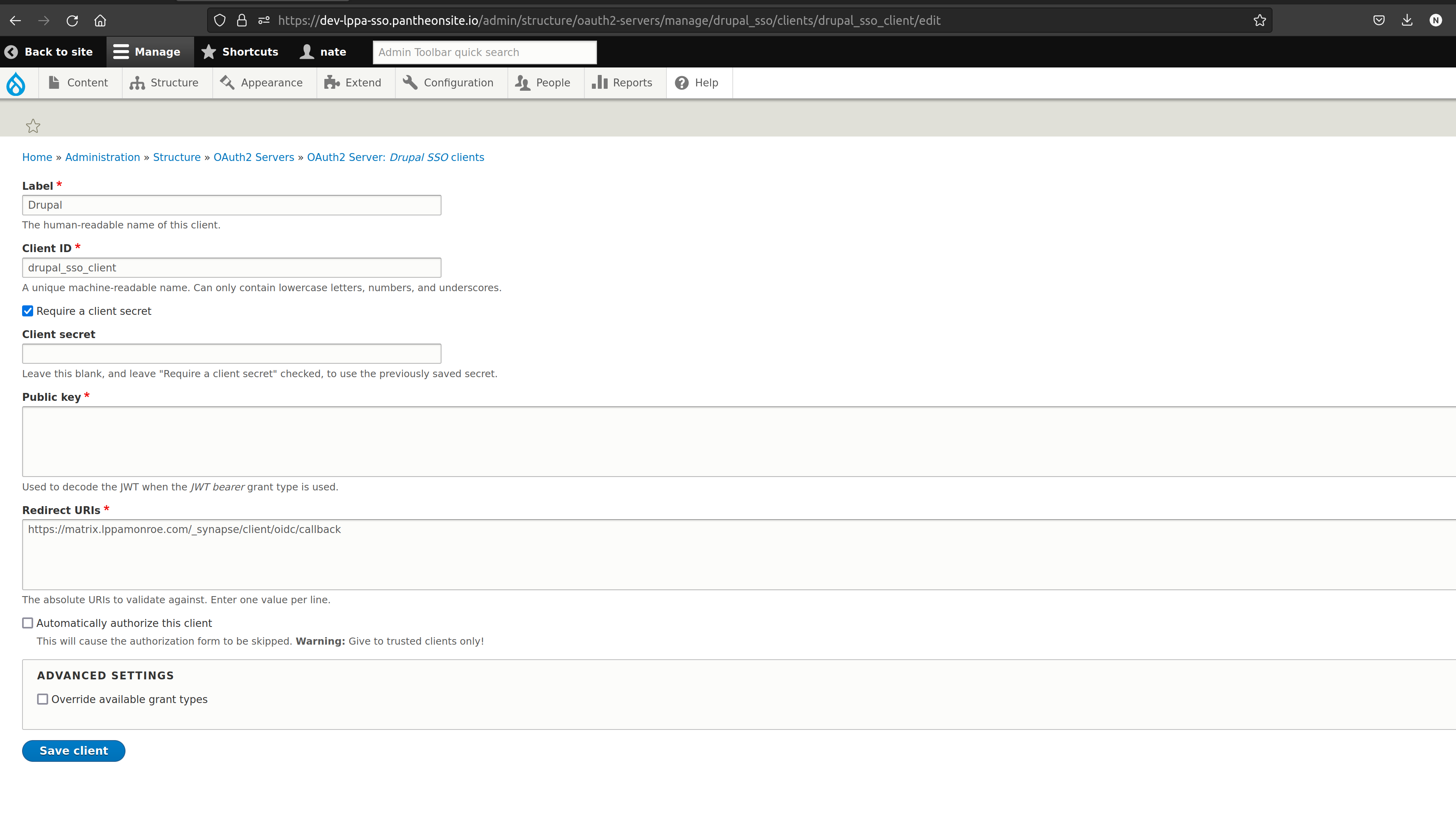The image size is (1456, 821).
Task: Follow the OAuth2 Servers breadcrumb link
Action: (x=253, y=157)
